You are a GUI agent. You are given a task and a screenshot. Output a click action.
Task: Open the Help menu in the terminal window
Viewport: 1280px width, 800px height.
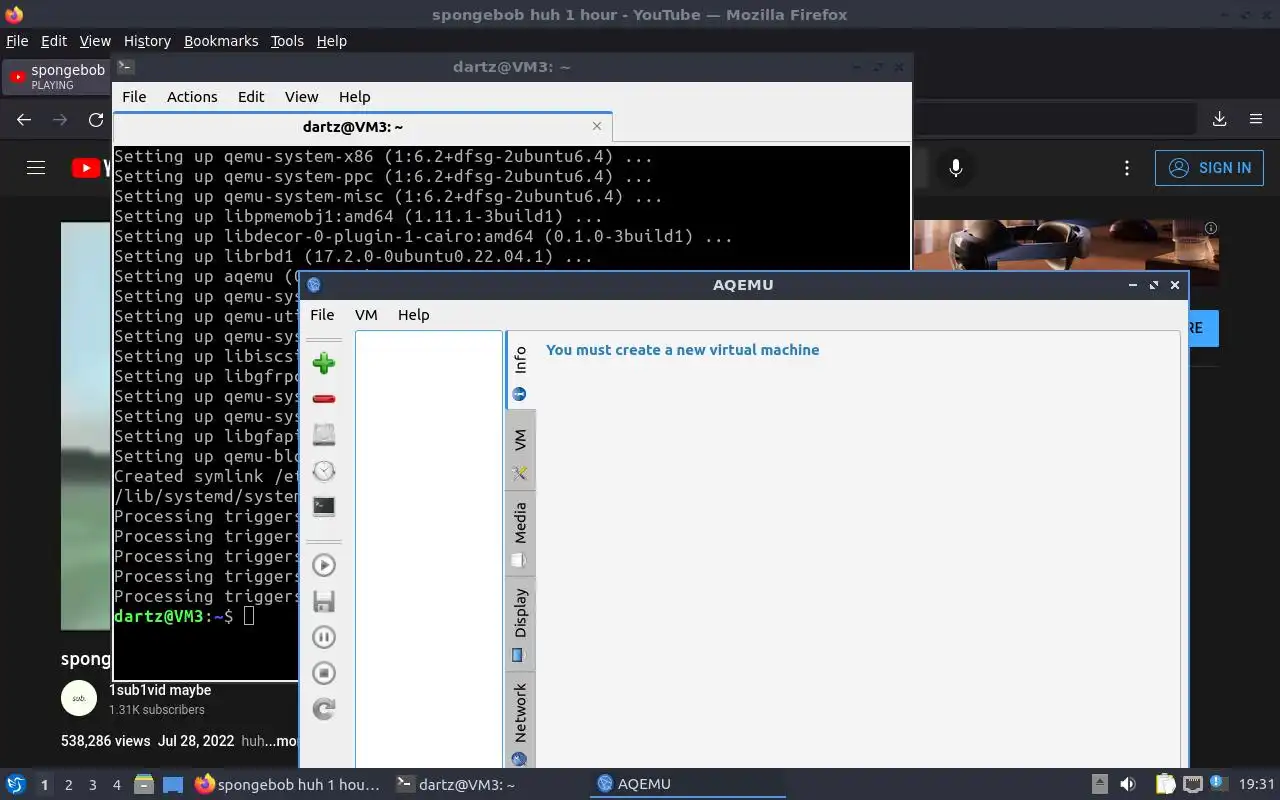(x=354, y=97)
